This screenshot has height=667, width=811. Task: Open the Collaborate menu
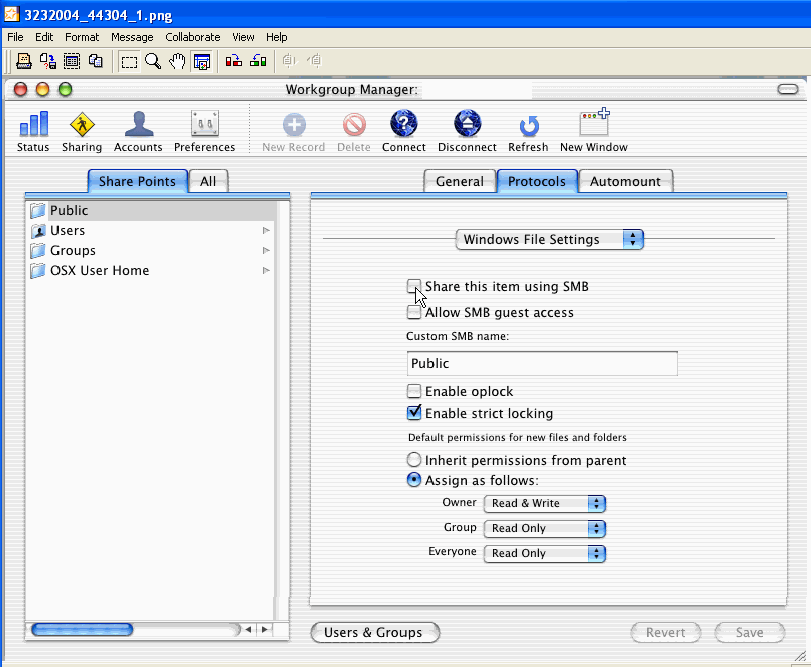pyautogui.click(x=192, y=37)
